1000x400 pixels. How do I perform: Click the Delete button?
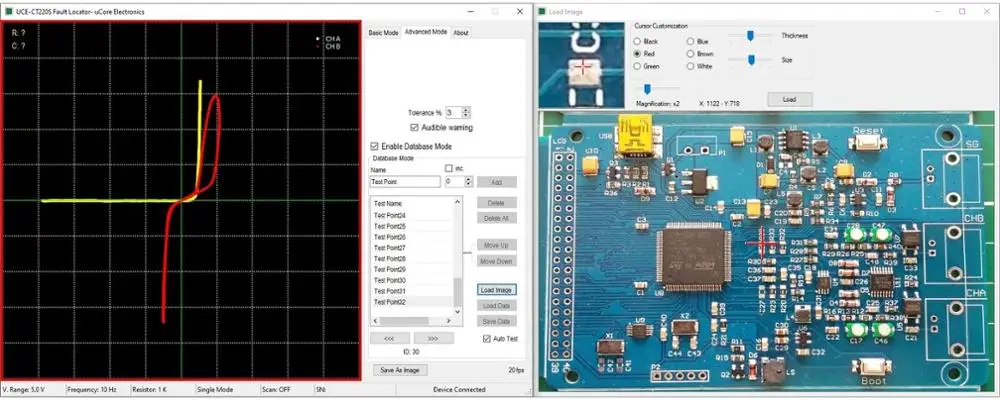pyautogui.click(x=497, y=202)
